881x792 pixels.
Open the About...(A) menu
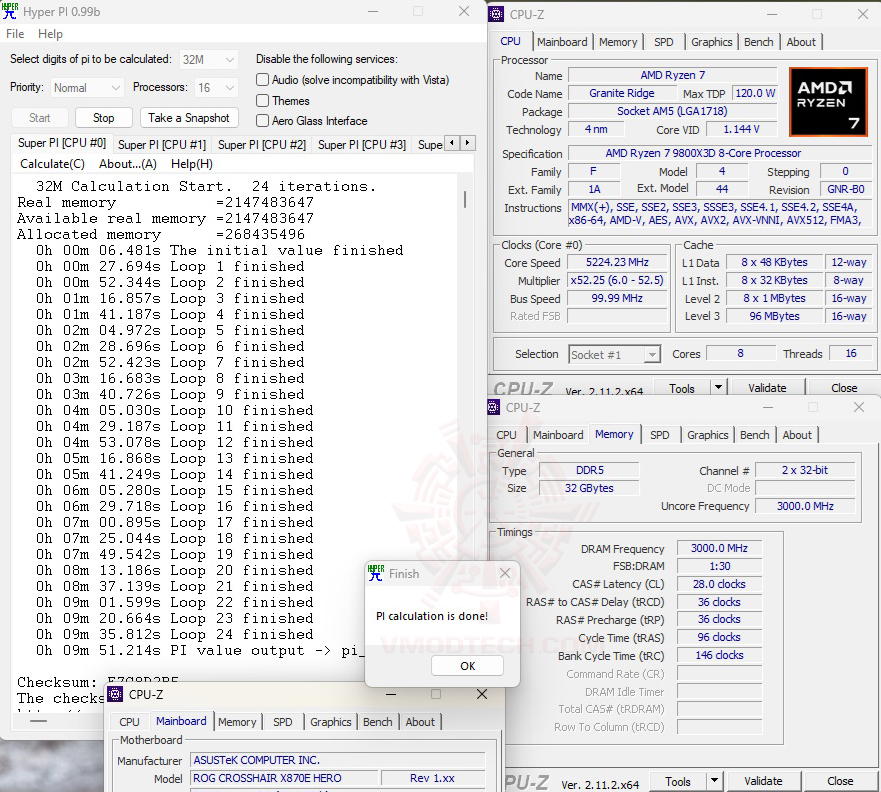(x=128, y=164)
